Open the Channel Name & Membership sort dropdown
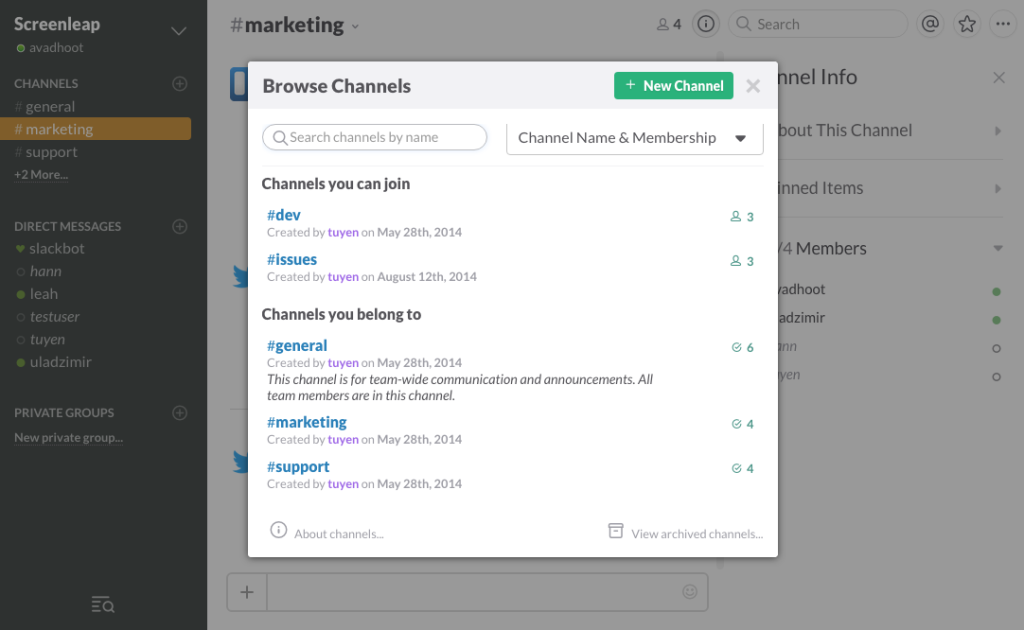The image size is (1024, 630). 634,138
